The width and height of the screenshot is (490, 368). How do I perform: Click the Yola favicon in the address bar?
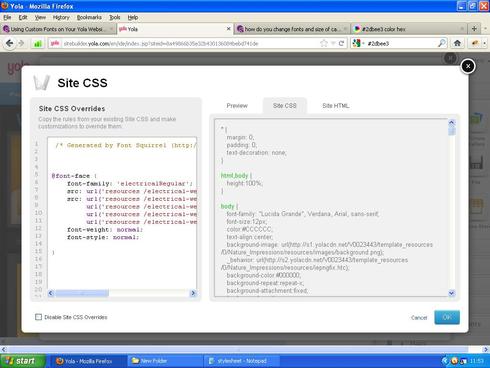55,43
